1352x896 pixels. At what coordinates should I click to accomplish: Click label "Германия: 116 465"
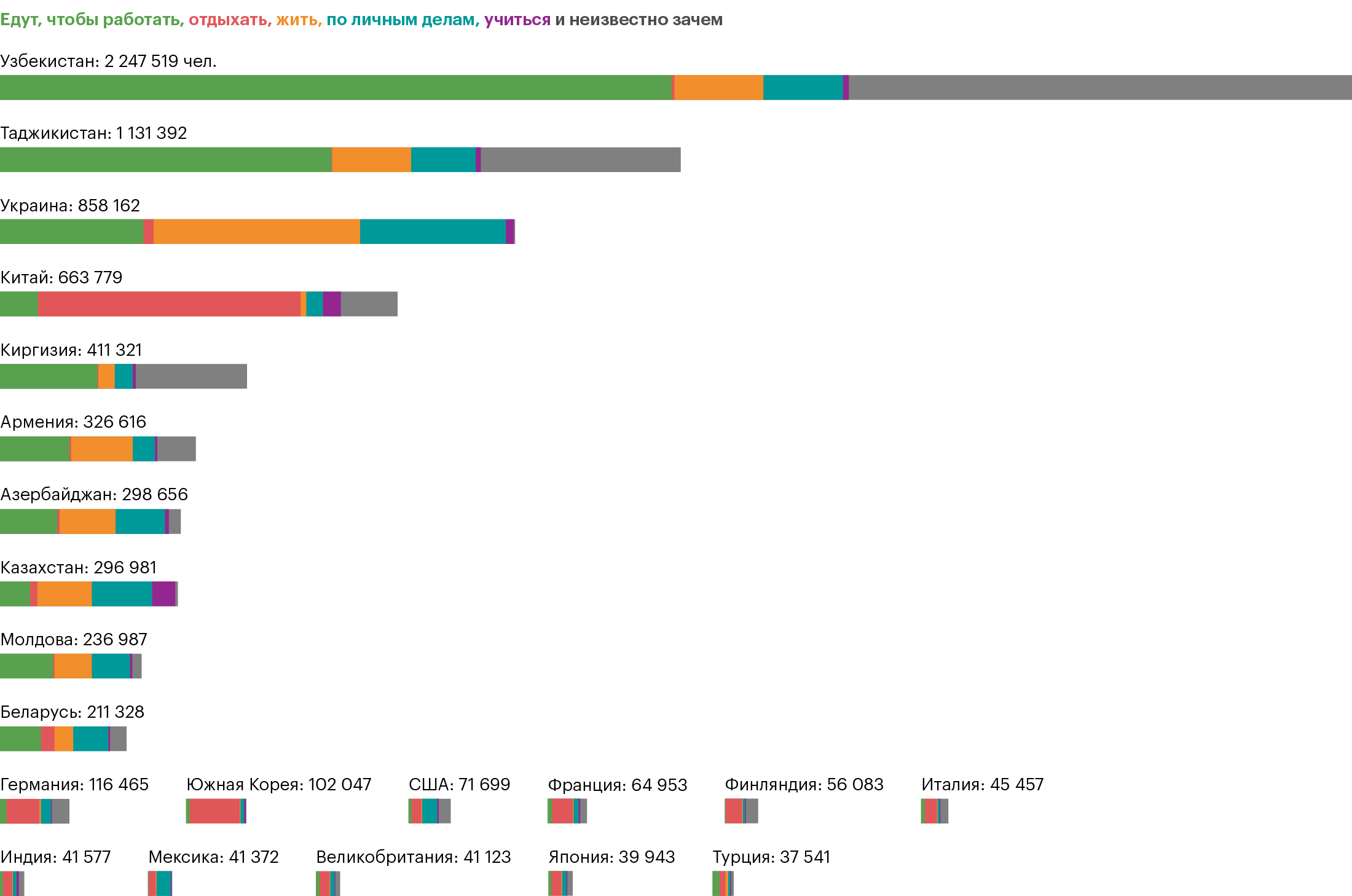pyautogui.click(x=74, y=784)
